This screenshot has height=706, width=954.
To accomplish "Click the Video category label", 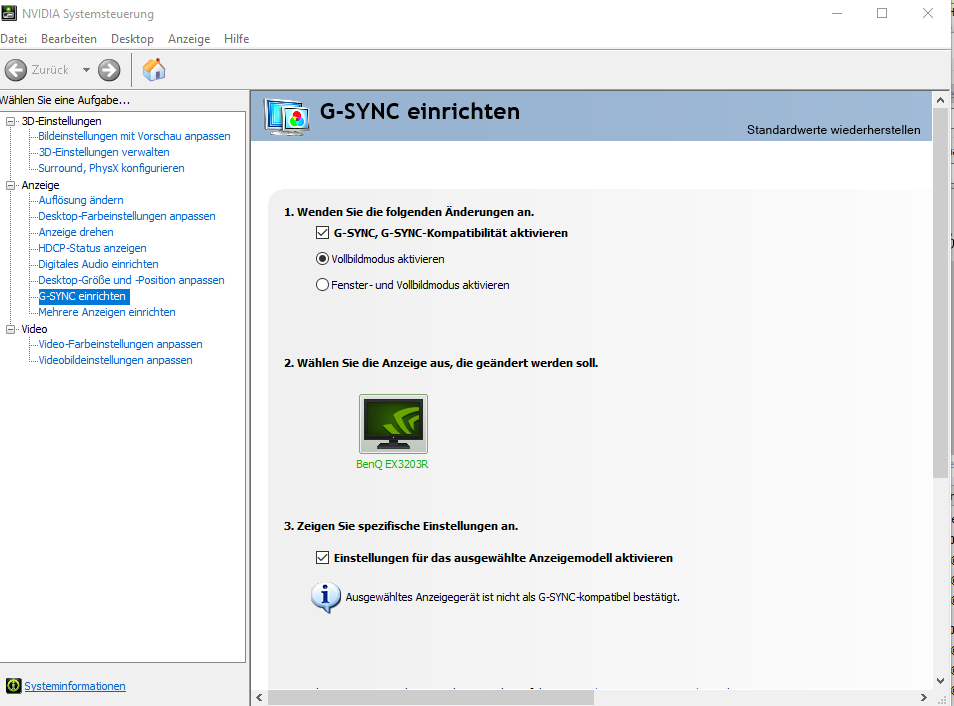I will pyautogui.click(x=34, y=329).
